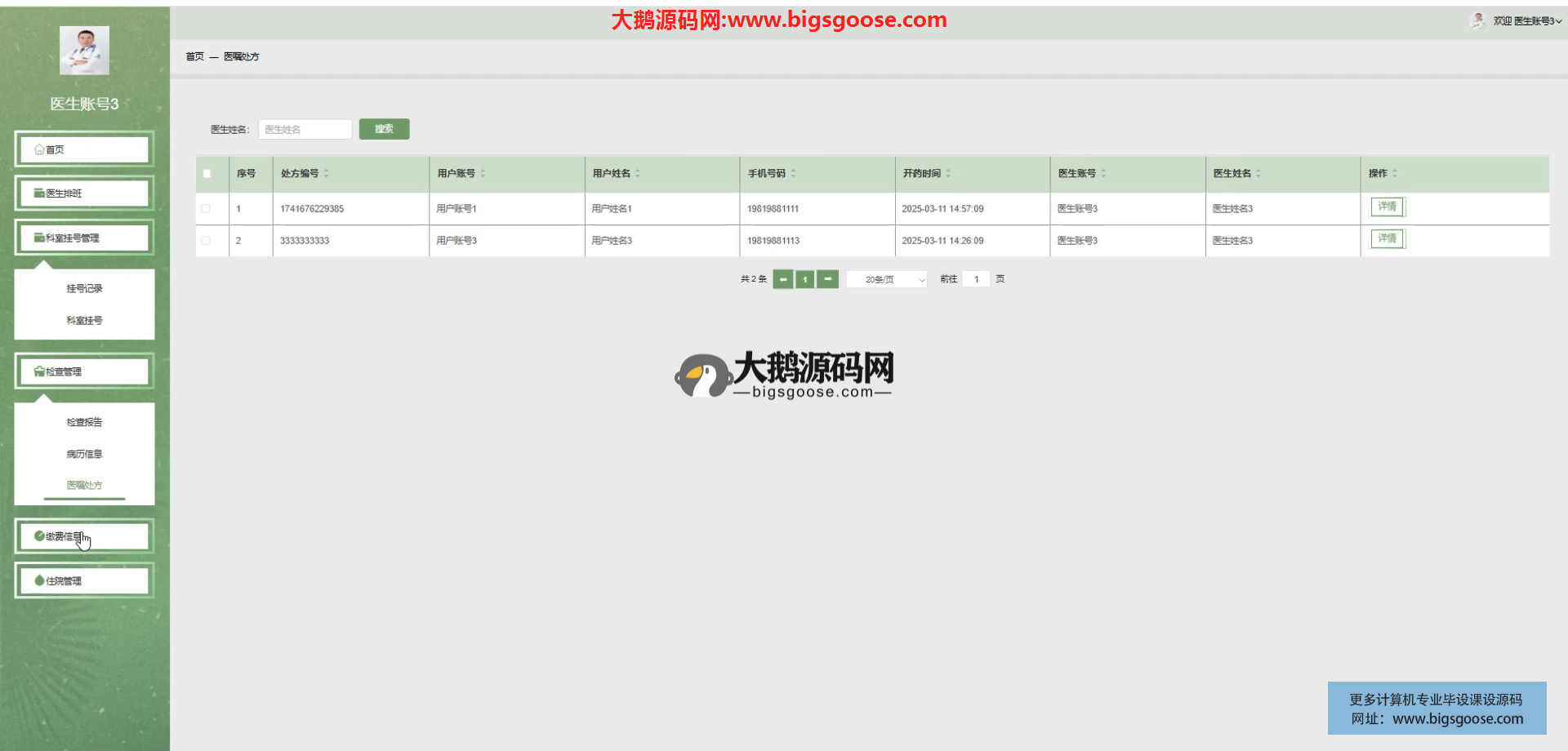Click the examination management (检查管理) icon
Screen dimensions: 1568x751
click(39, 372)
